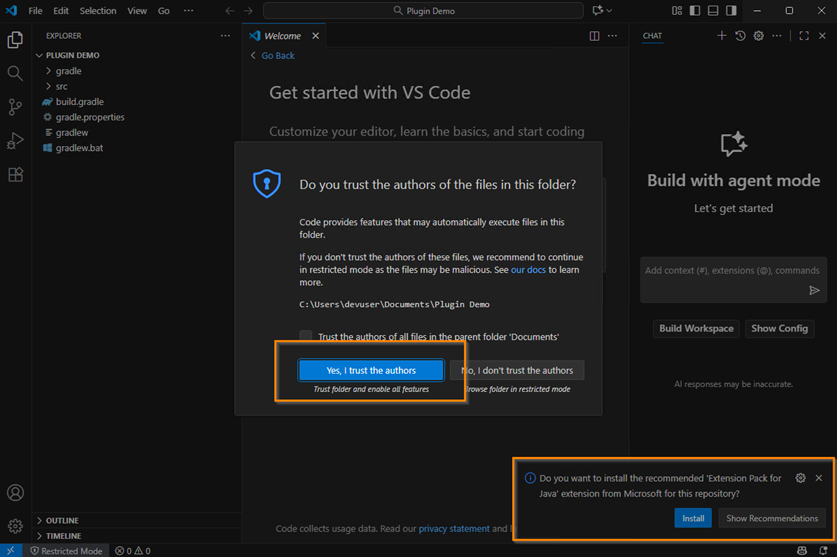Open notification settings gear in Java prompt
The height and width of the screenshot is (557, 837).
tap(800, 478)
